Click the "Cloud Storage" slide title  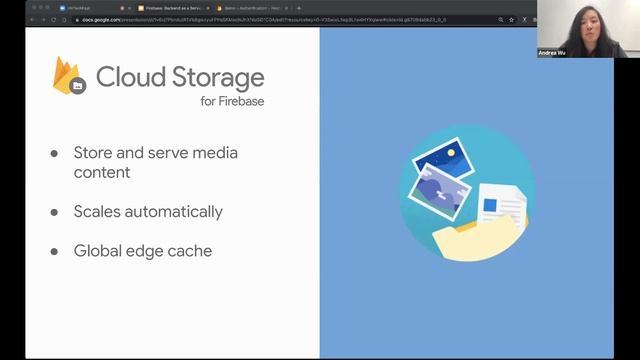(180, 77)
